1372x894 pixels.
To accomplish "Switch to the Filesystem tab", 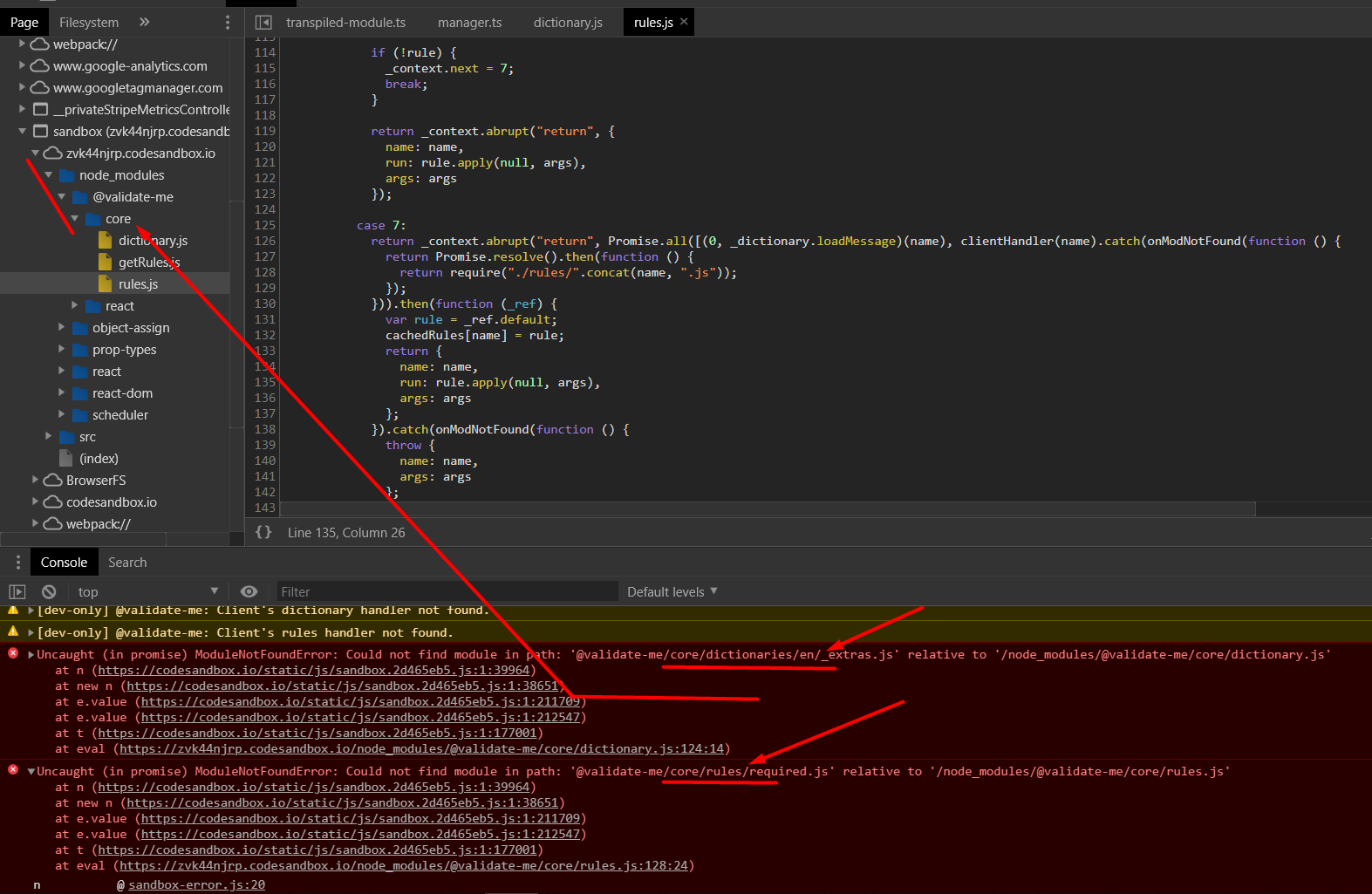I will (89, 22).
